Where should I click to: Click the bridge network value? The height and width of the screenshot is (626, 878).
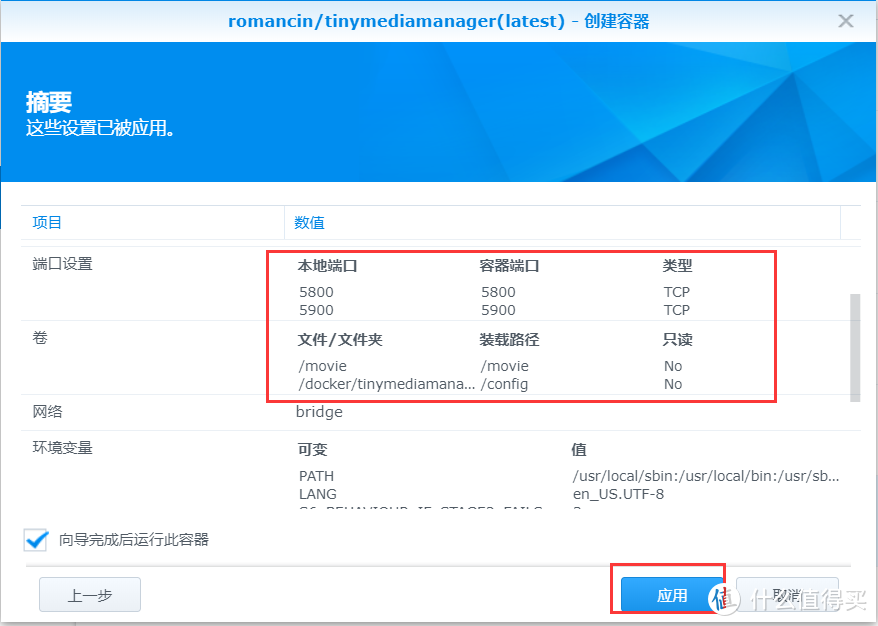(319, 412)
